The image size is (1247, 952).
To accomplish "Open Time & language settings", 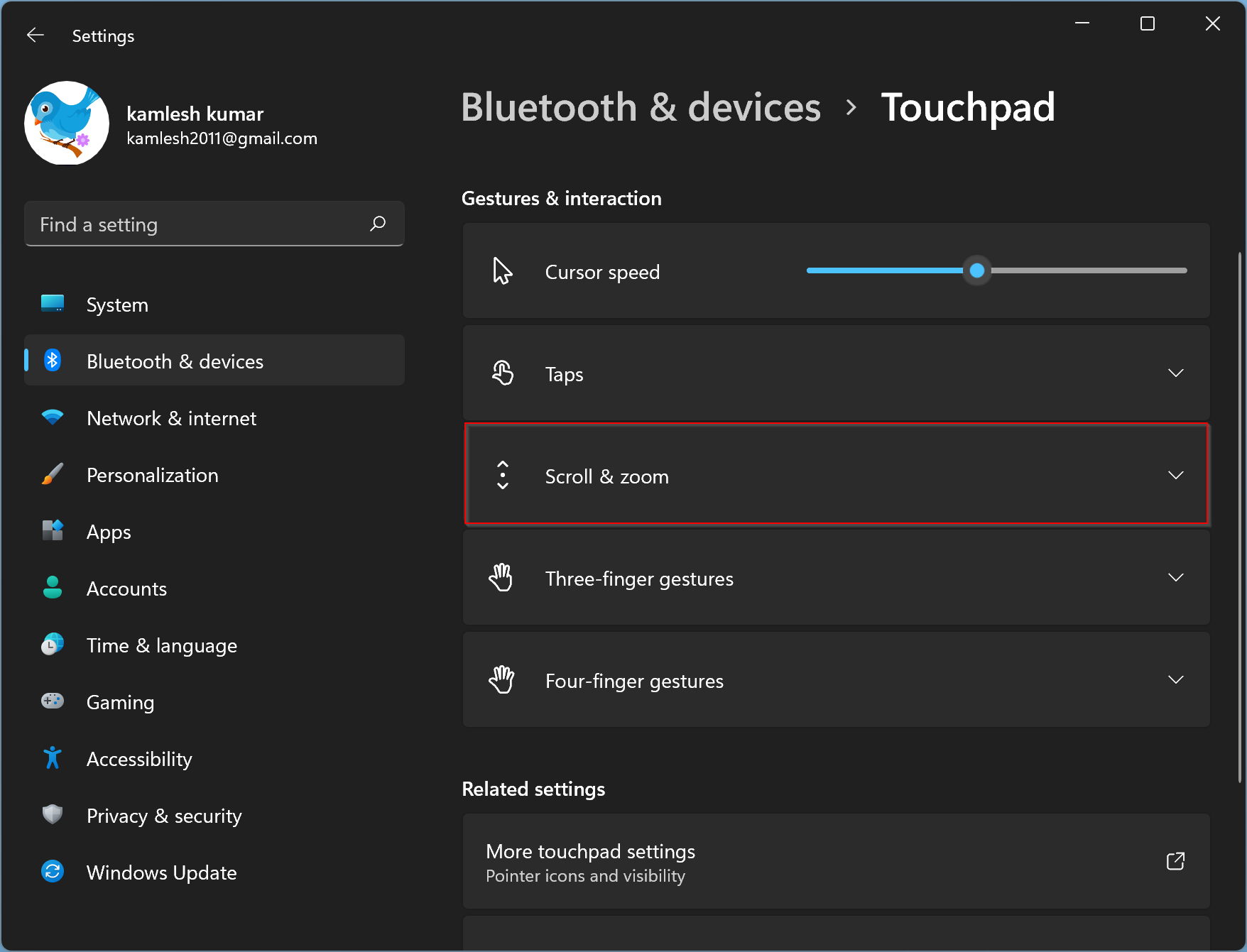I will coord(214,645).
